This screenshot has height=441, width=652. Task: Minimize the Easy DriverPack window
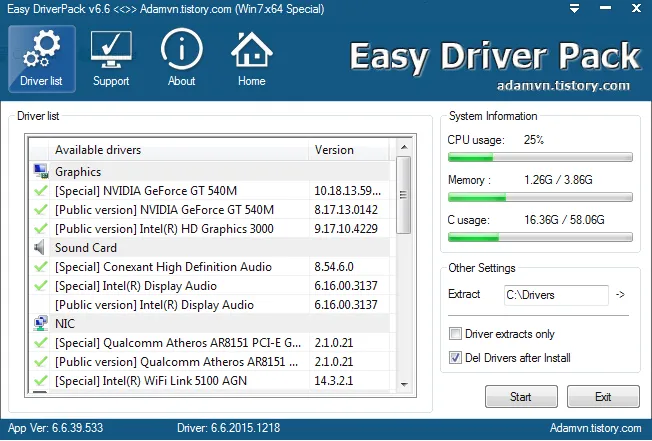click(x=605, y=8)
